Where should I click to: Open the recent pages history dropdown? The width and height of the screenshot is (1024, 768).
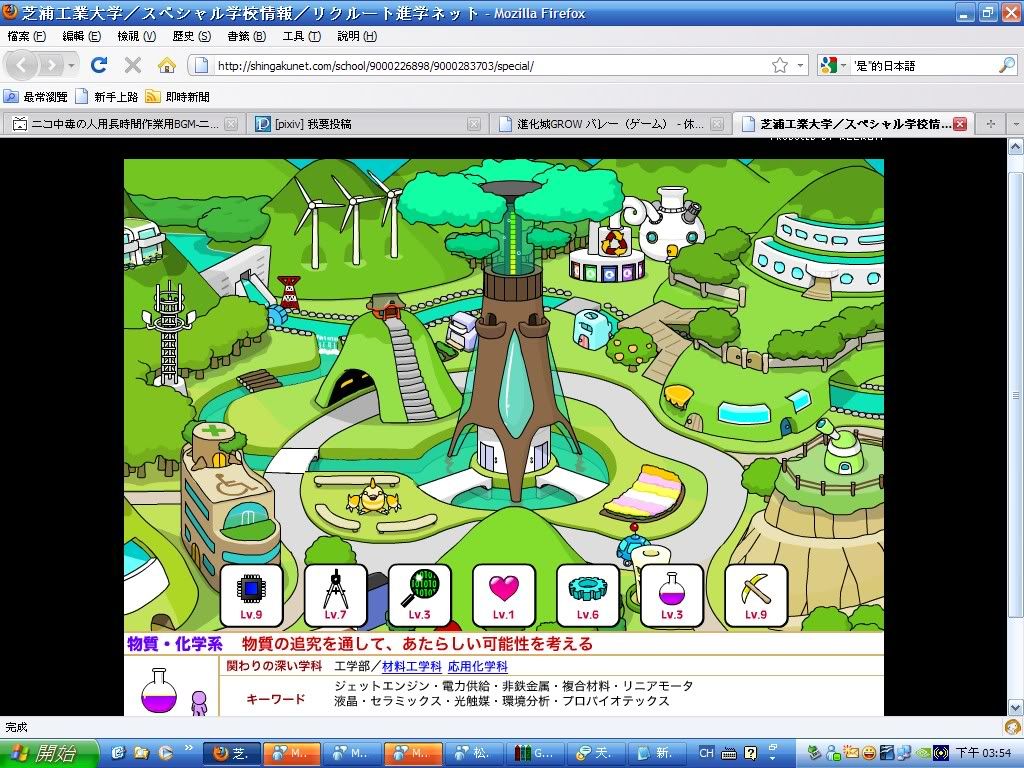72,65
